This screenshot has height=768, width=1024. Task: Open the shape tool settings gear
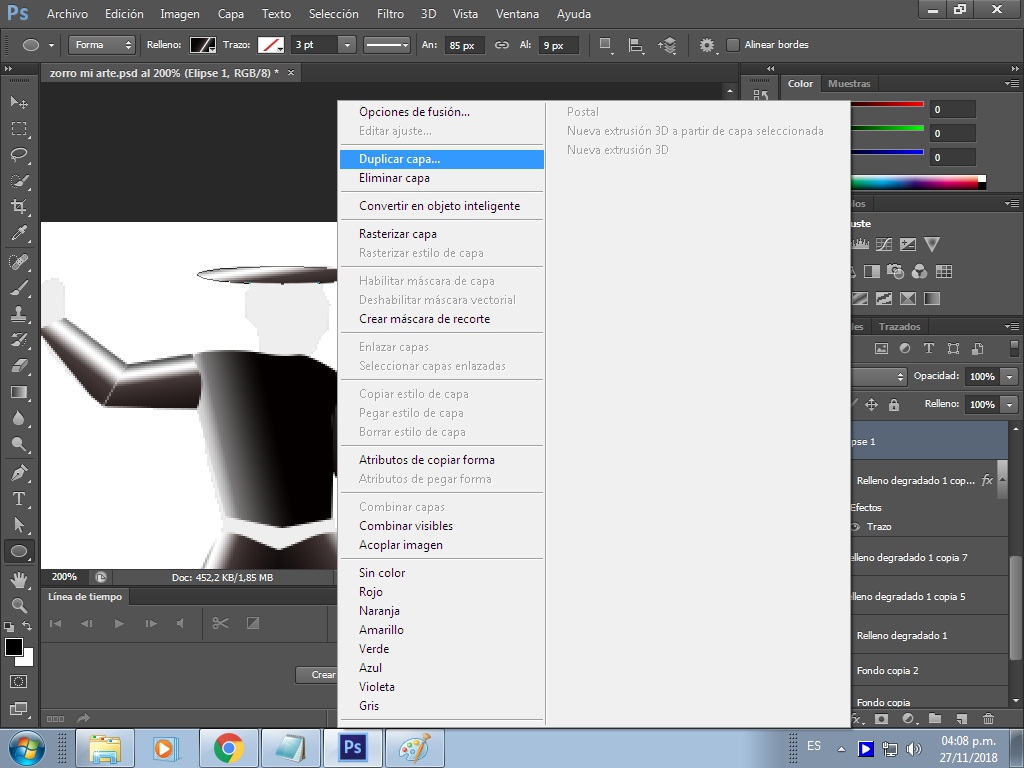[x=707, y=44]
